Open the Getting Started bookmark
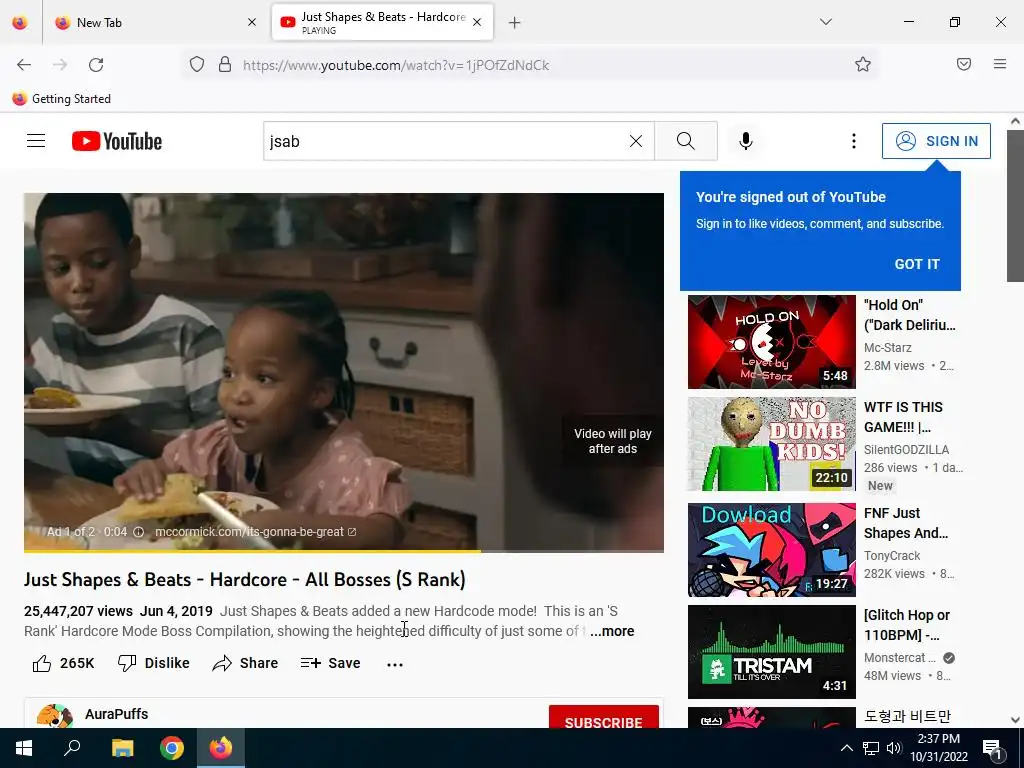 pos(62,99)
